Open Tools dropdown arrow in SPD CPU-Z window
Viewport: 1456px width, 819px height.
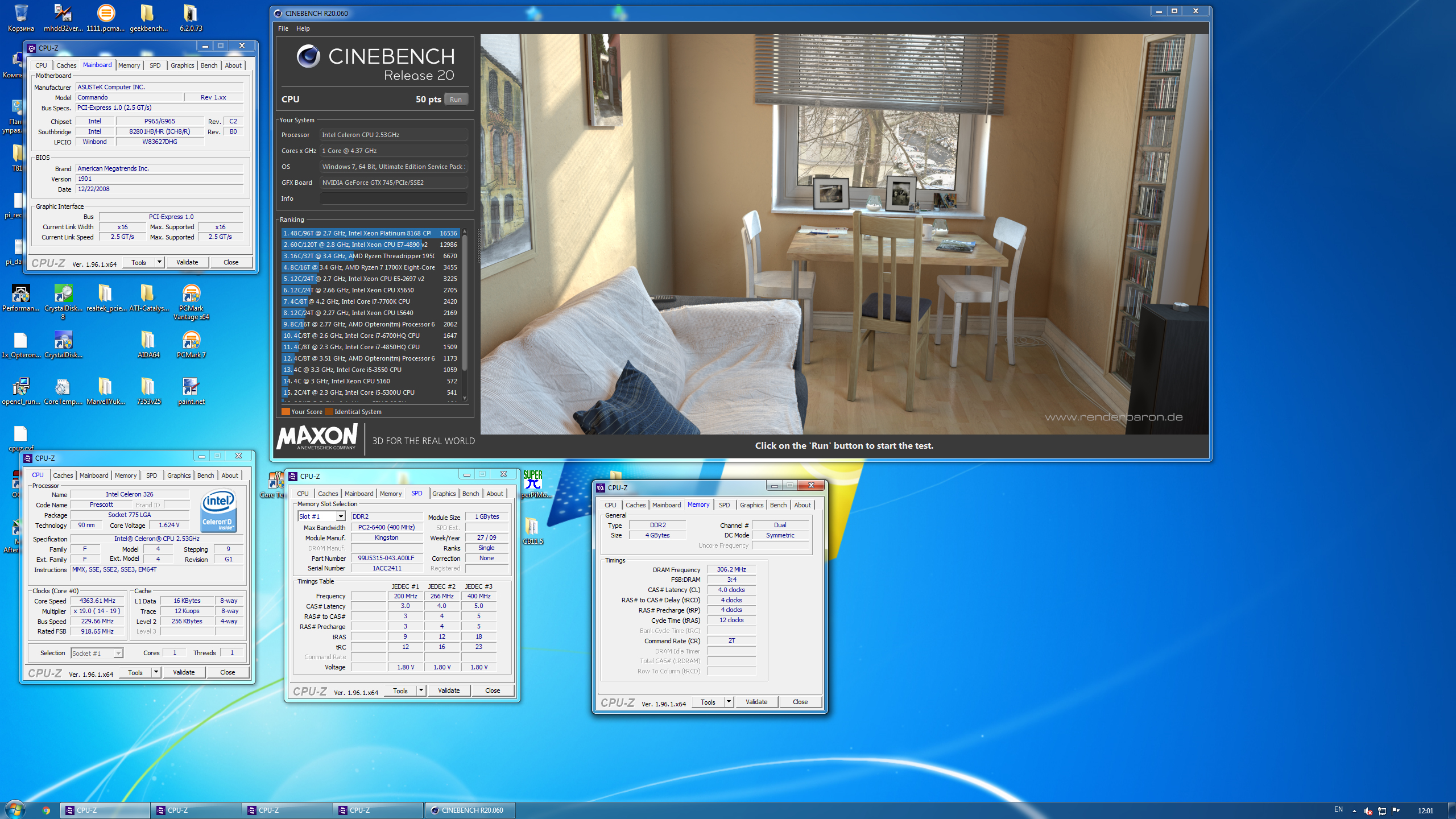pyautogui.click(x=421, y=690)
